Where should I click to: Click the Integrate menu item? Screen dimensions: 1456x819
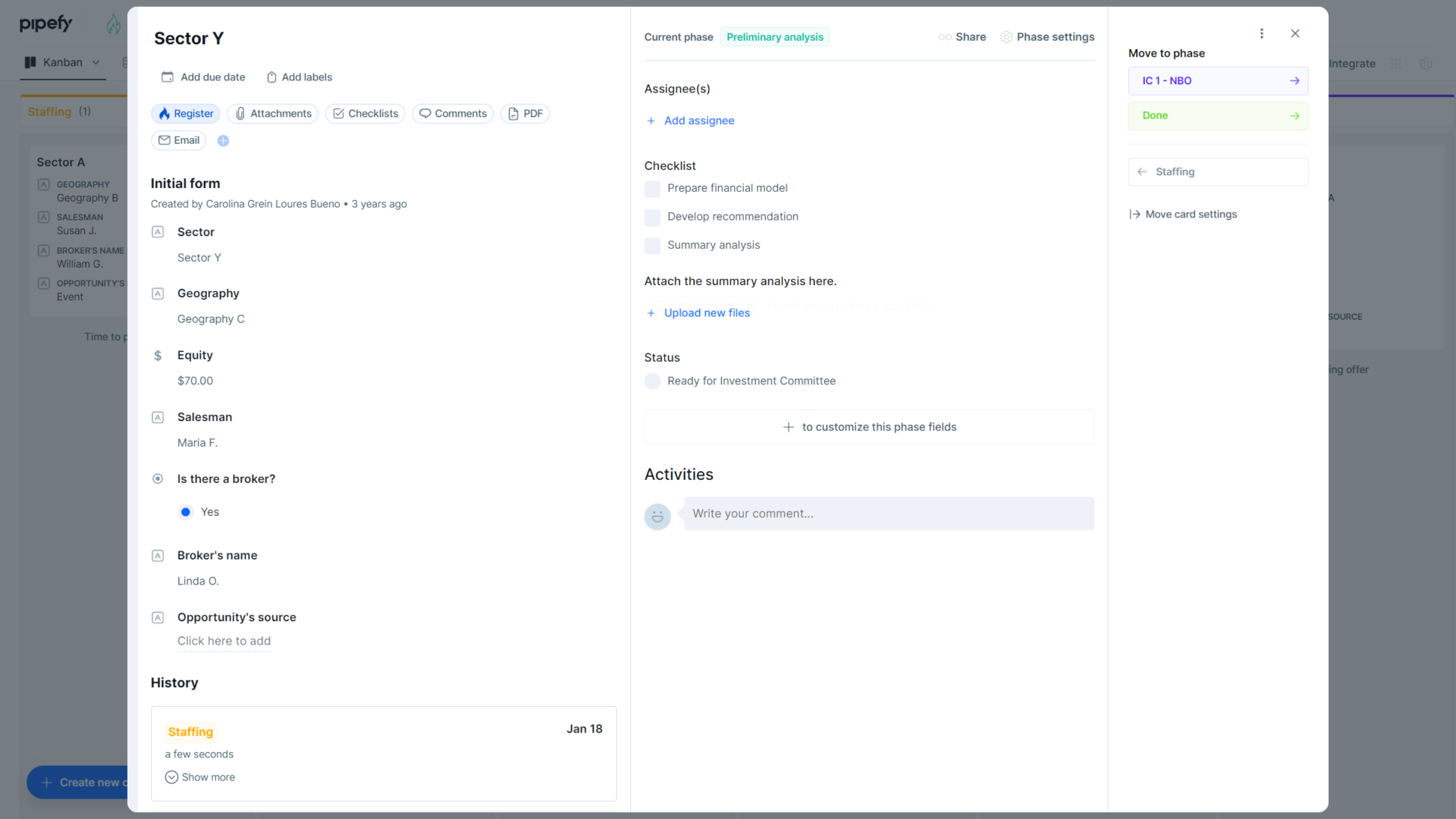1351,64
